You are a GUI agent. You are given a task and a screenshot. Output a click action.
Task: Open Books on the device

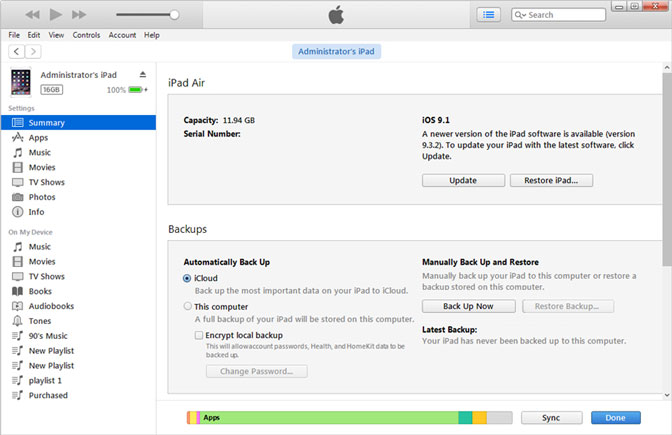tap(78, 291)
